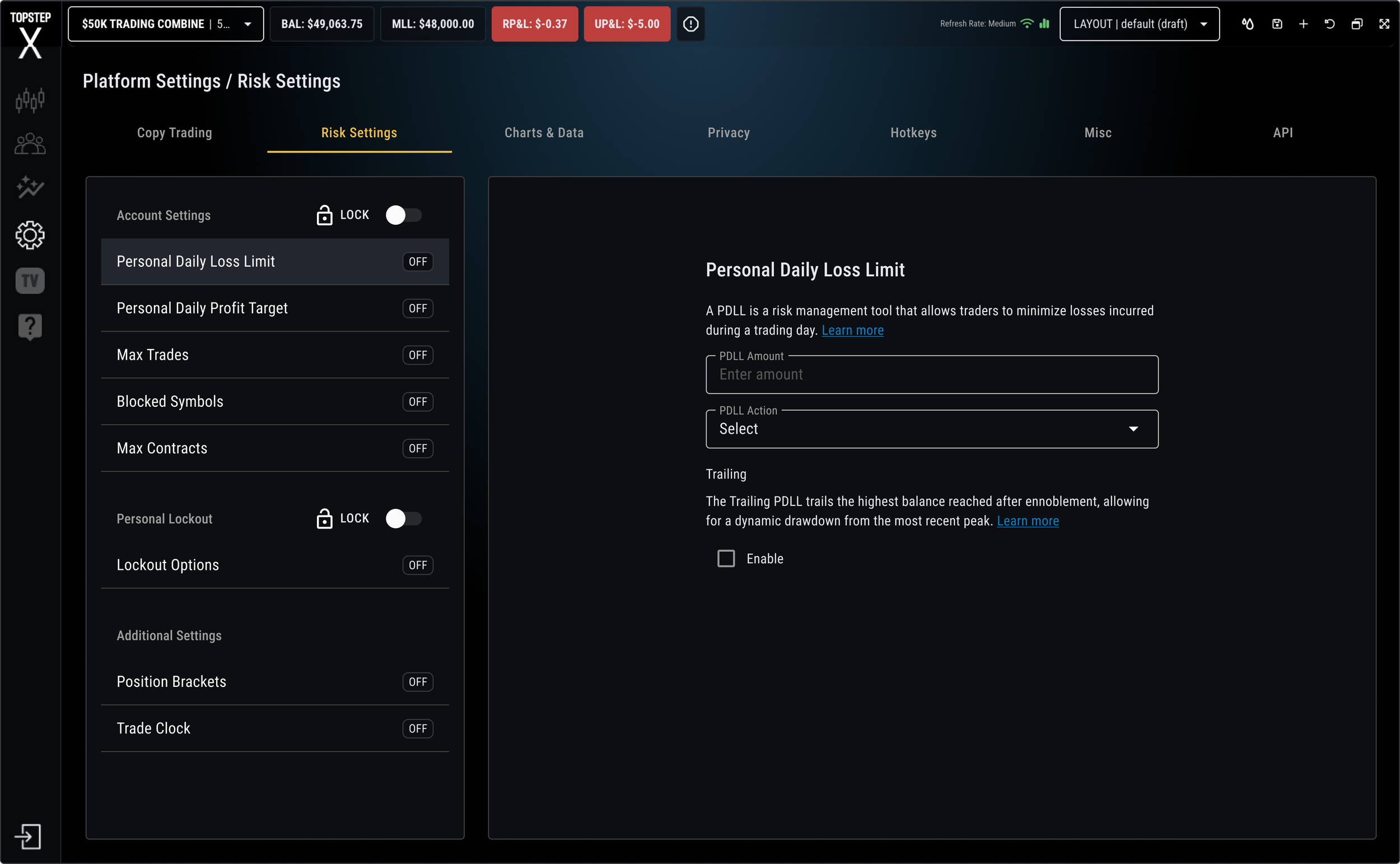
Task: Toggle Personal Daily Loss Limit OFF badge
Action: pos(417,262)
